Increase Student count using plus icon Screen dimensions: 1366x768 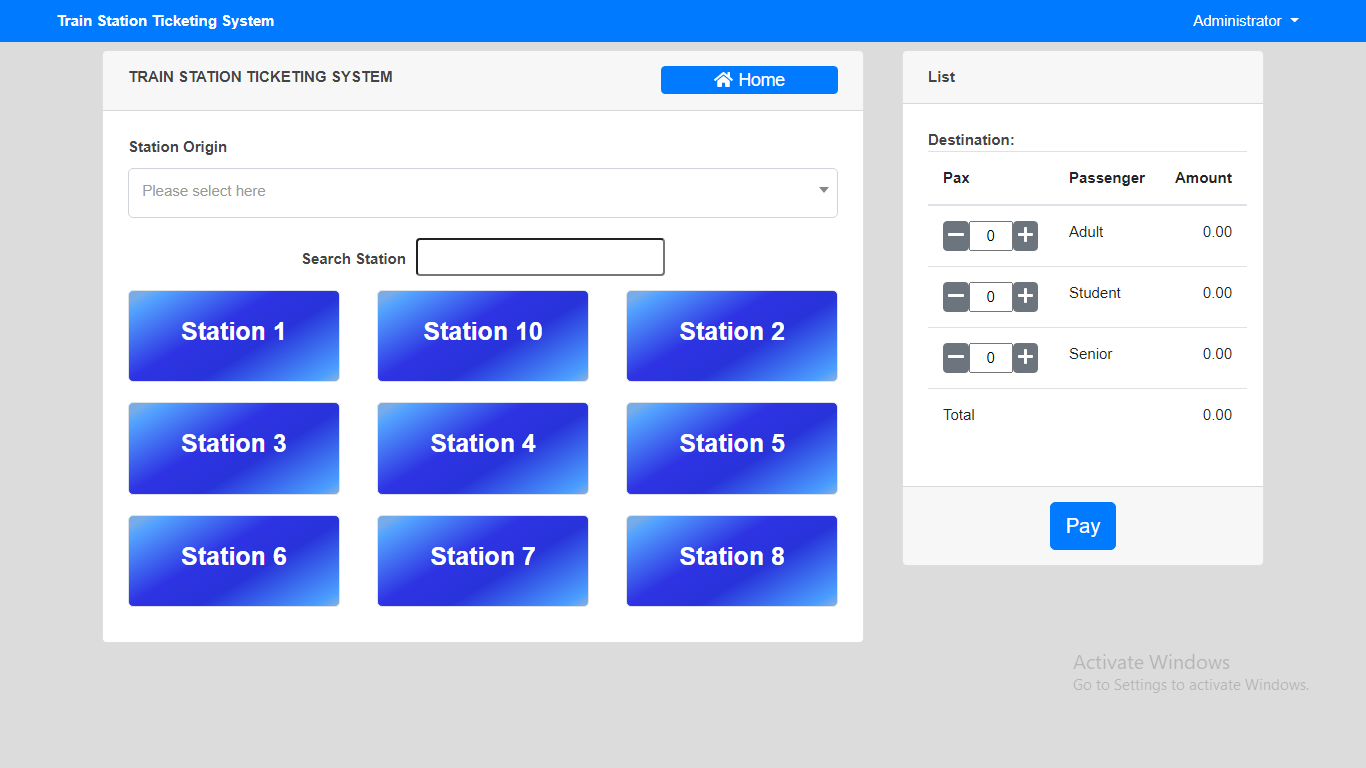(1025, 297)
